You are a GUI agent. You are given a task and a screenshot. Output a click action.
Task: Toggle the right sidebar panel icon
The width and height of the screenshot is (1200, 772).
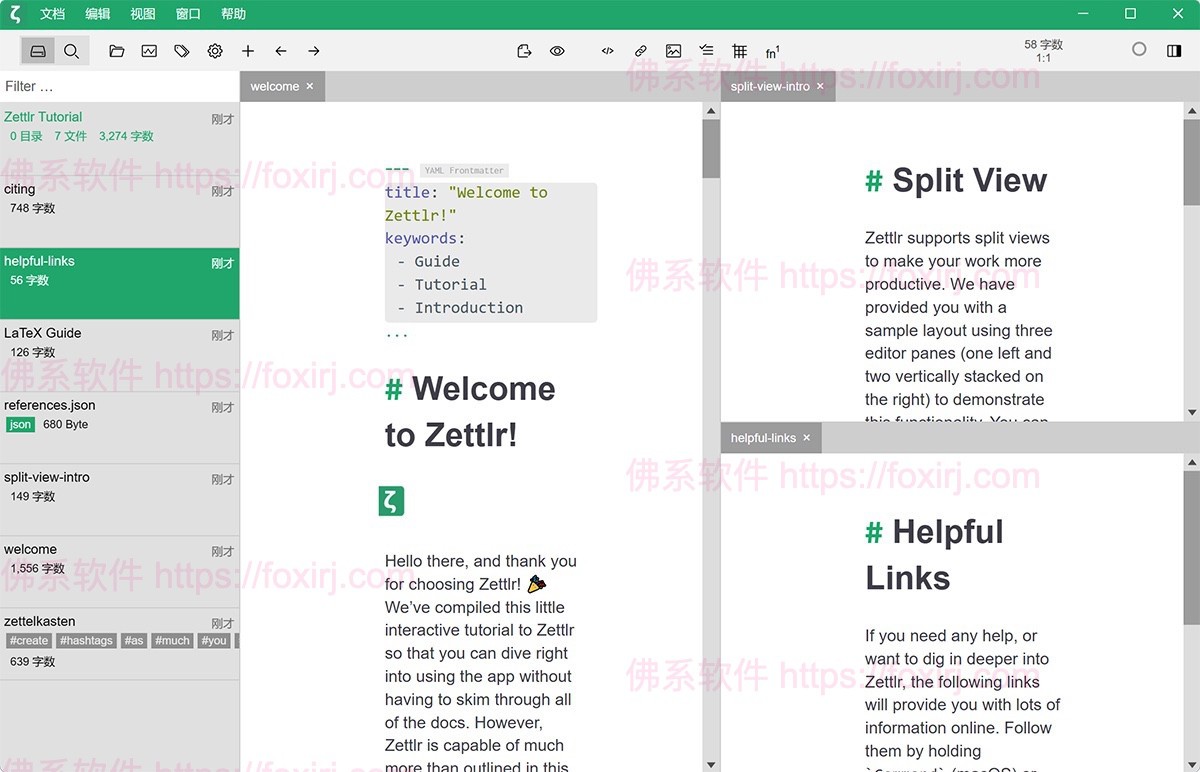(1174, 50)
